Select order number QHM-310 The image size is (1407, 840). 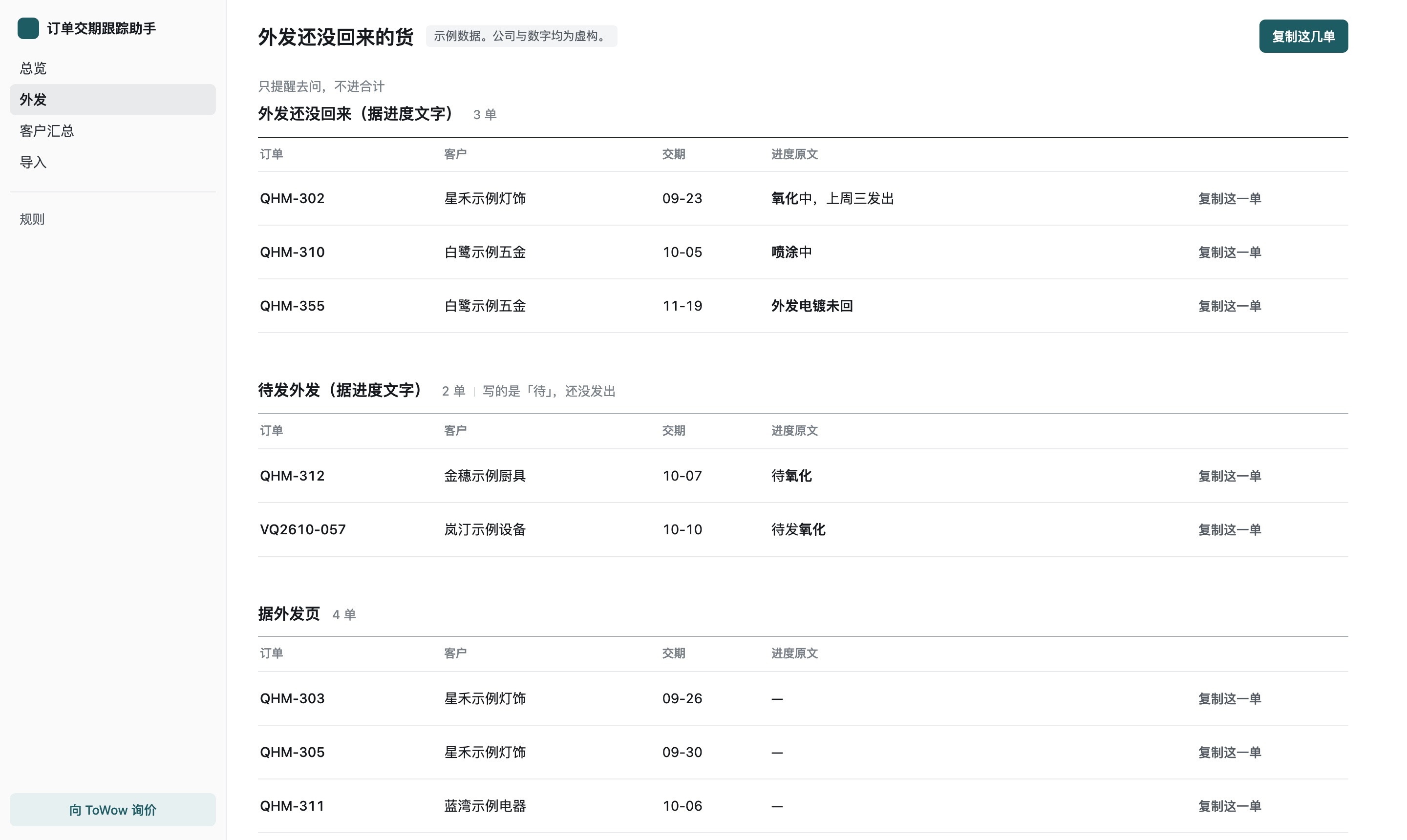pos(292,252)
